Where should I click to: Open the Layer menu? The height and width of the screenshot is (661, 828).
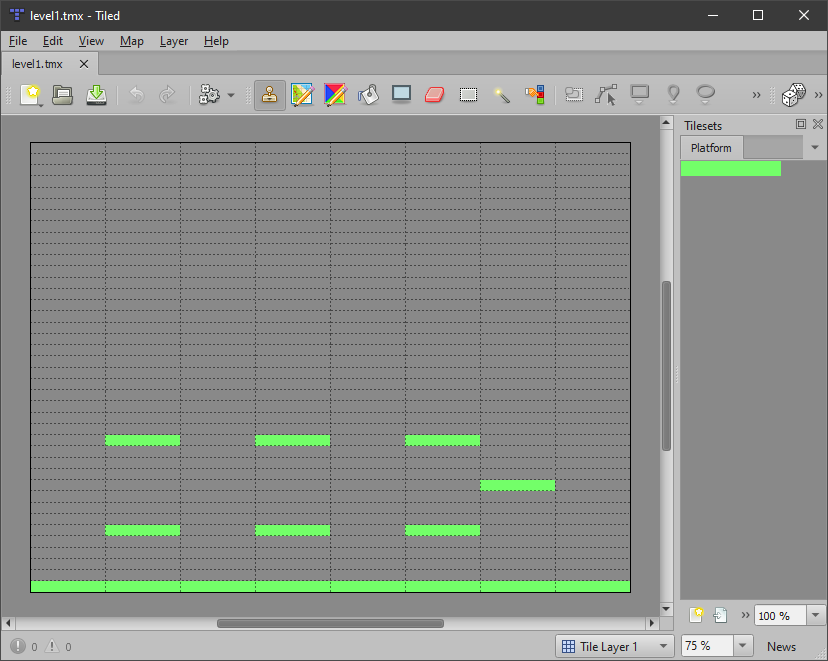[x=174, y=41]
